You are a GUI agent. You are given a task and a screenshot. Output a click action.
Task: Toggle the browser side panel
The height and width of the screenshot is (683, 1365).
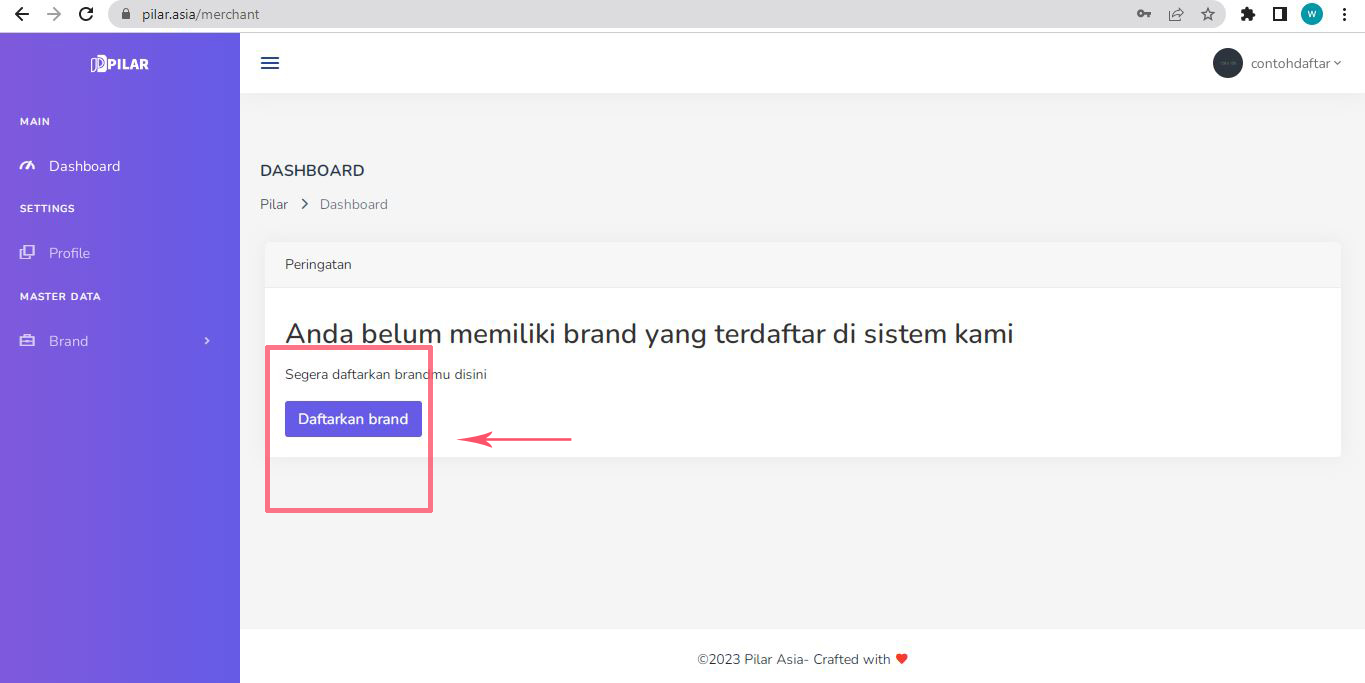(x=1279, y=14)
